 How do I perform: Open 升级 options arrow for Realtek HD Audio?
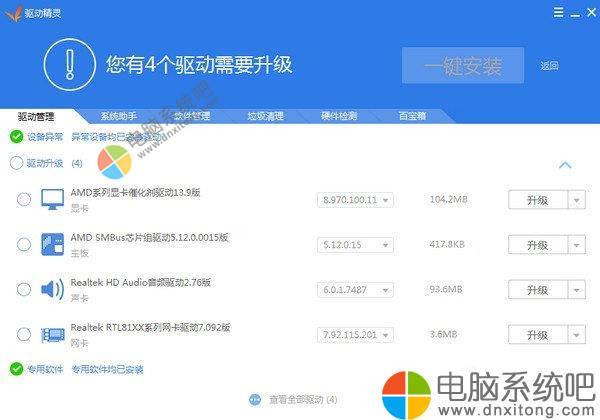pyautogui.click(x=576, y=290)
